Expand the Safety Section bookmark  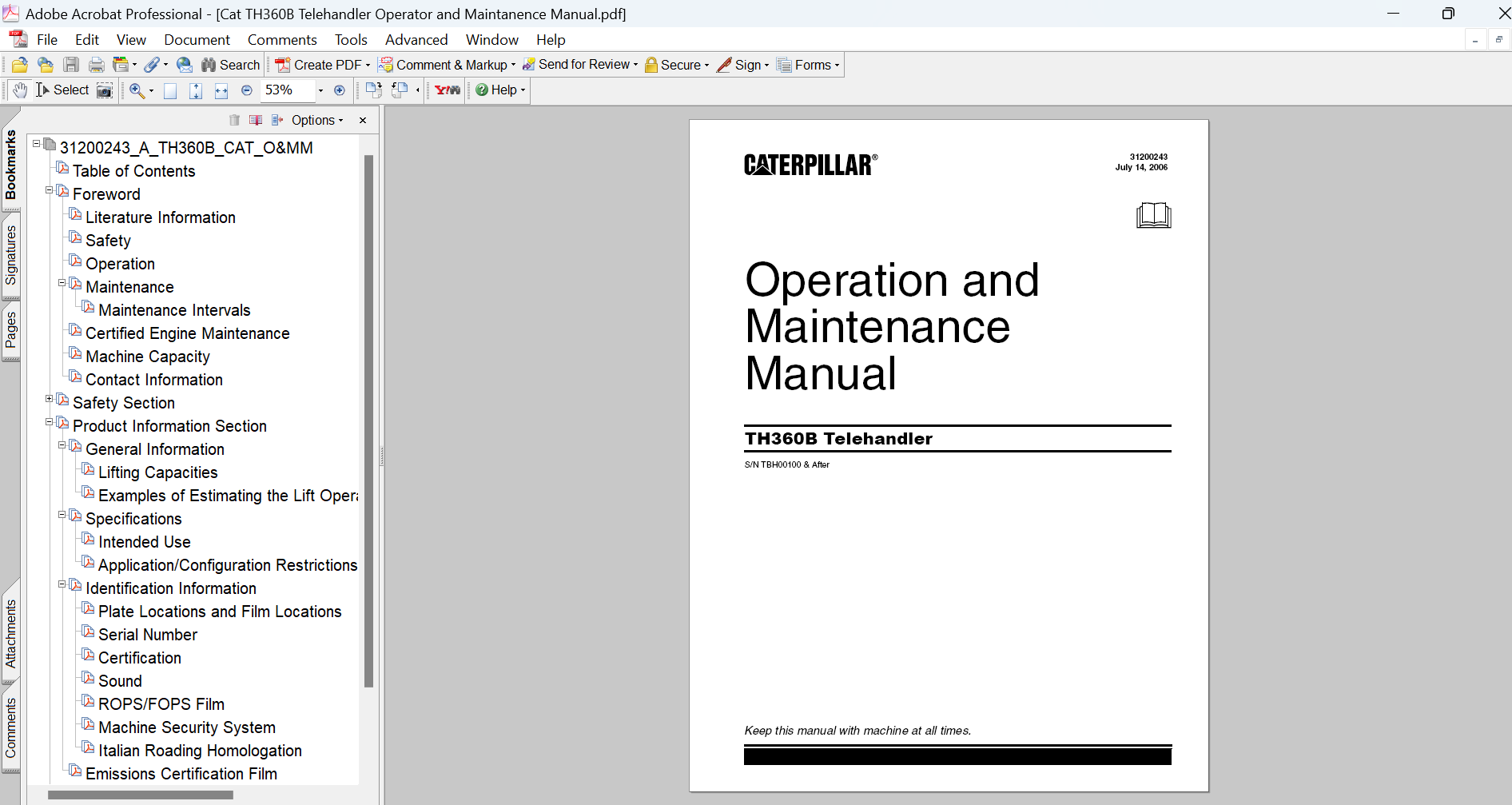[50, 399]
